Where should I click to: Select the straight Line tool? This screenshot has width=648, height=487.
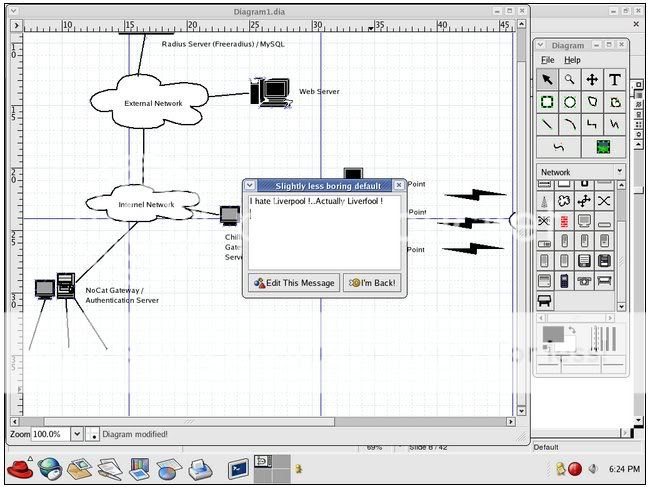(x=547, y=124)
